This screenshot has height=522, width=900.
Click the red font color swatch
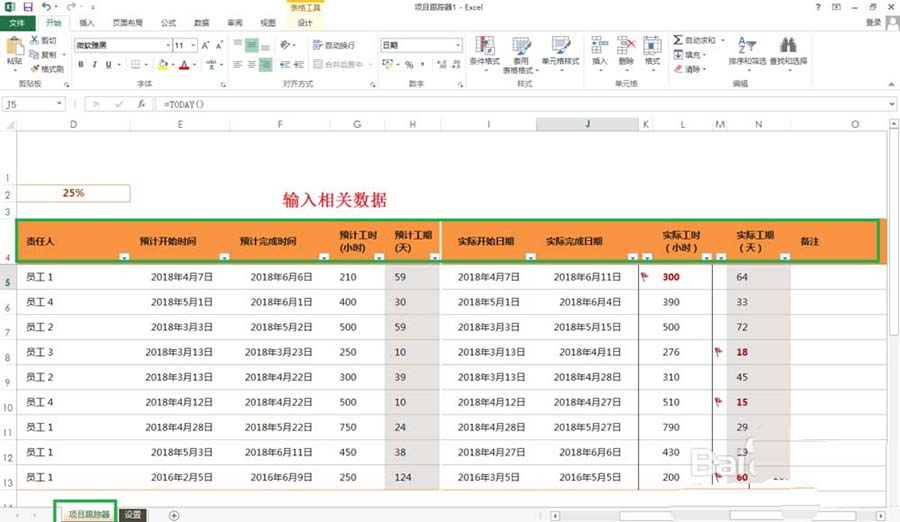pos(184,66)
